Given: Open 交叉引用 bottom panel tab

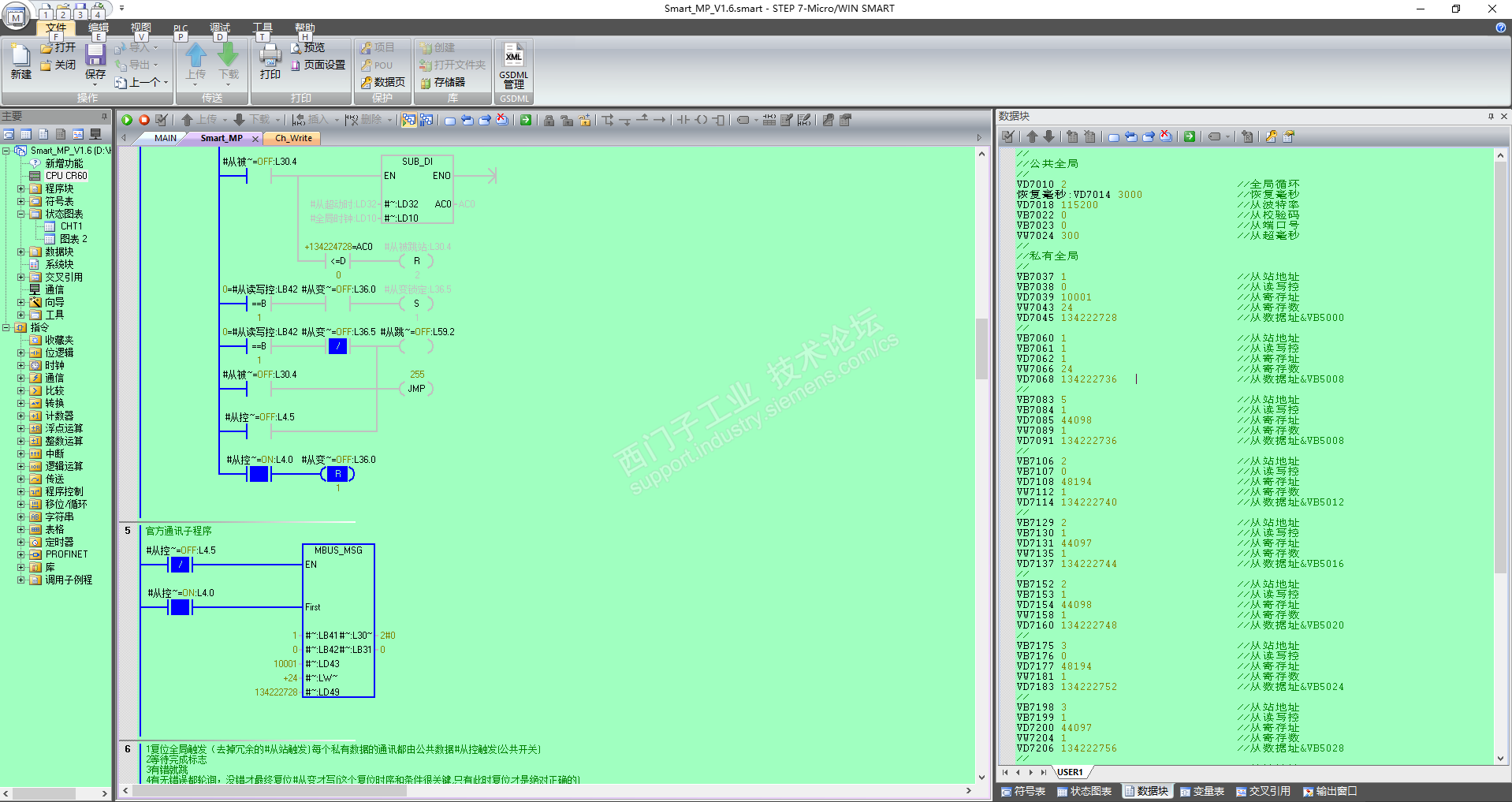Looking at the screenshot, I should 1264,792.
